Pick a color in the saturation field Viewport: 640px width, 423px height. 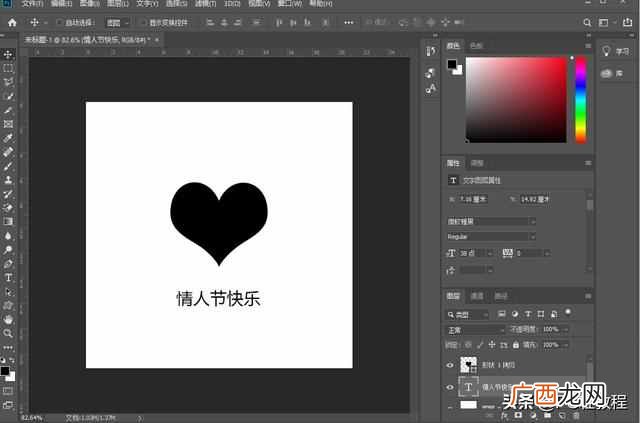click(516, 100)
